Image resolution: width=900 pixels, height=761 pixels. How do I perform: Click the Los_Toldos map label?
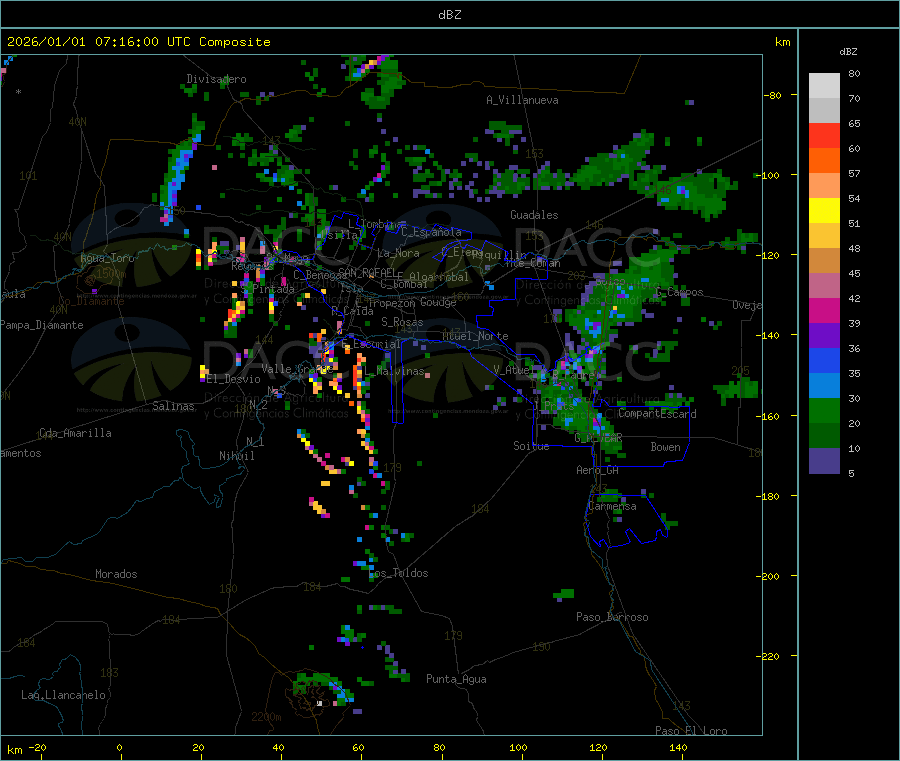tap(398, 573)
